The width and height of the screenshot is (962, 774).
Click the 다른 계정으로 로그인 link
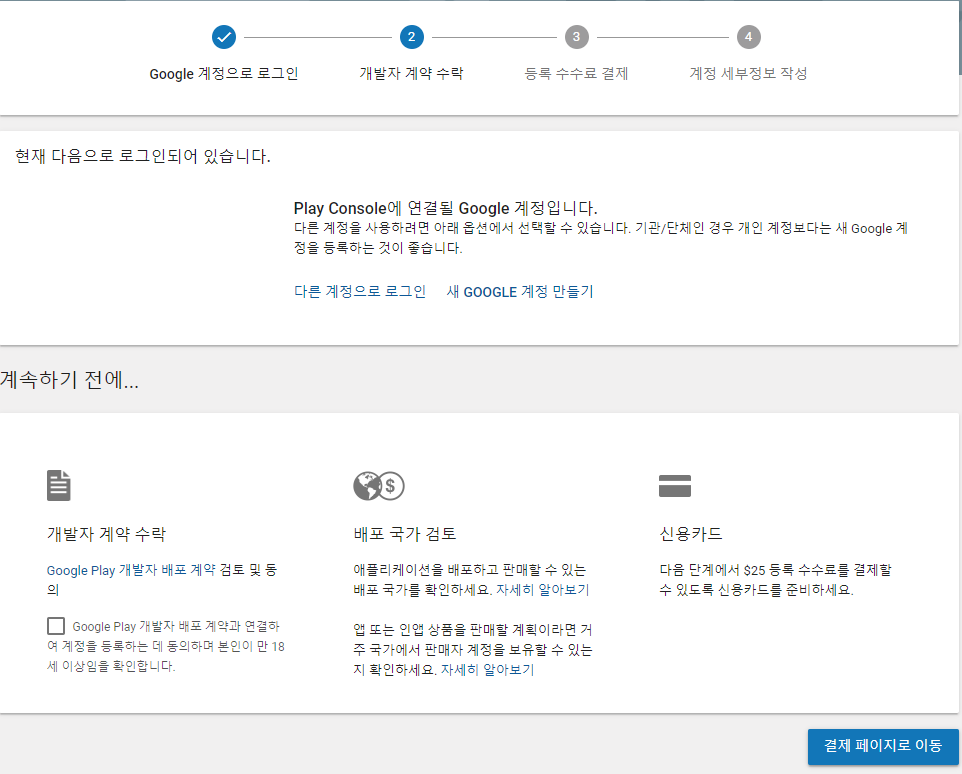[x=360, y=291]
